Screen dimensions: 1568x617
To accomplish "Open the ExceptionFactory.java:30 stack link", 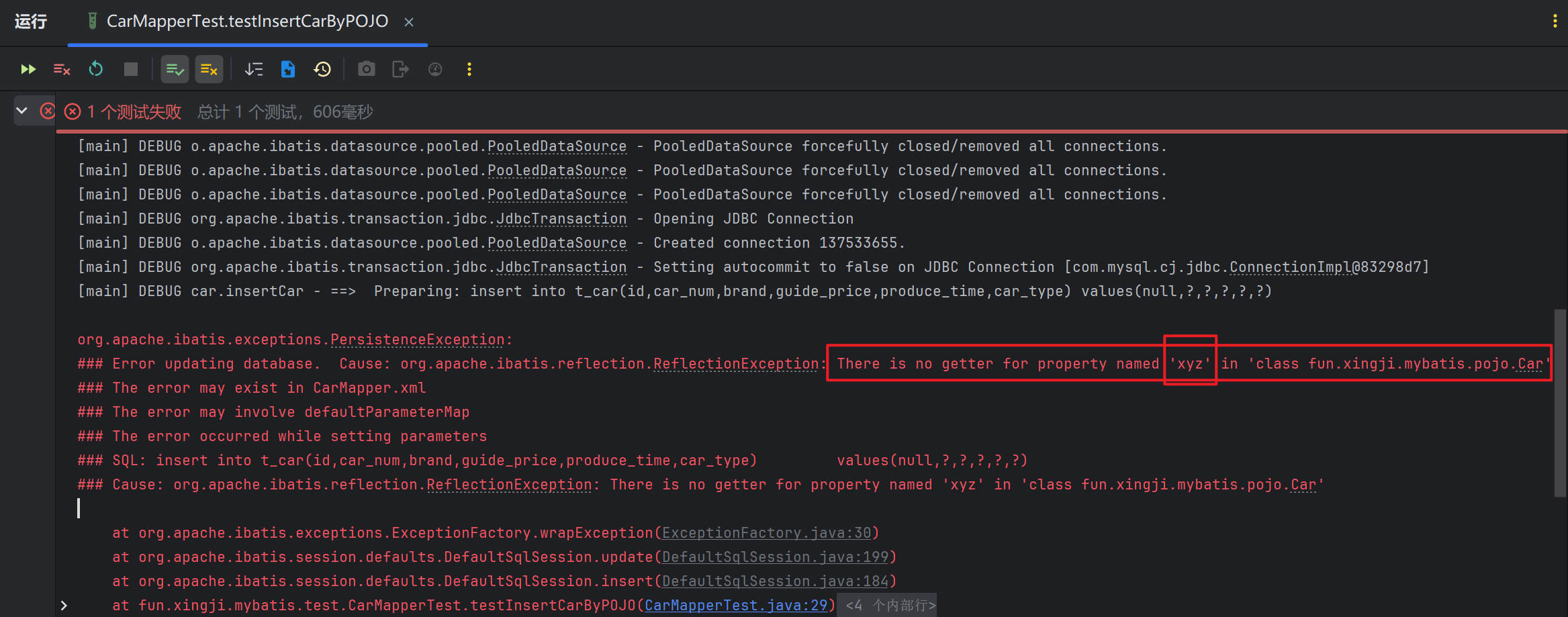I will pyautogui.click(x=766, y=533).
